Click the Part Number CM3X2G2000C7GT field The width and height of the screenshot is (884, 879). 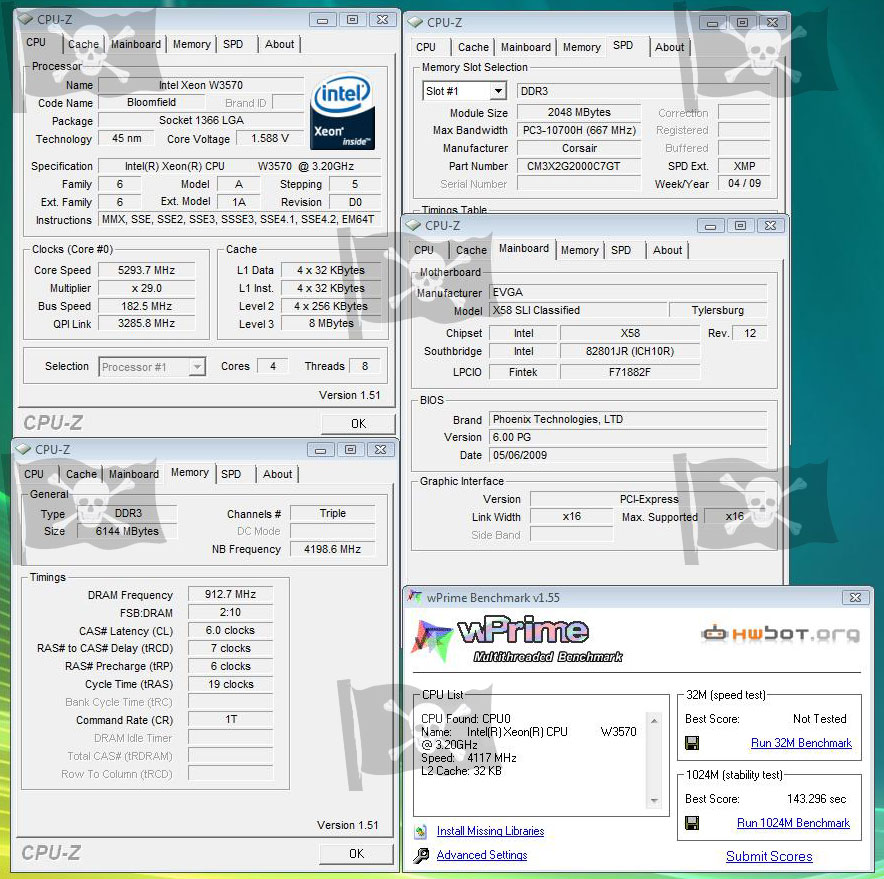pyautogui.click(x=579, y=166)
